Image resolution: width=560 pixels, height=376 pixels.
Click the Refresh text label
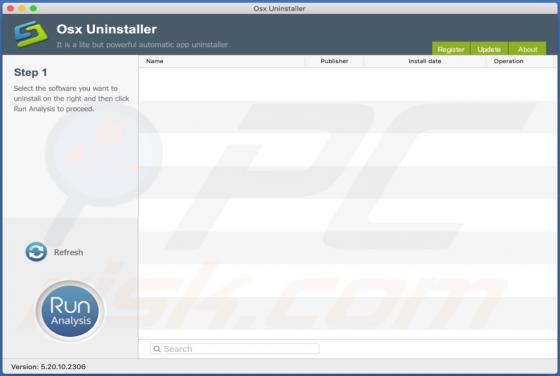(69, 252)
